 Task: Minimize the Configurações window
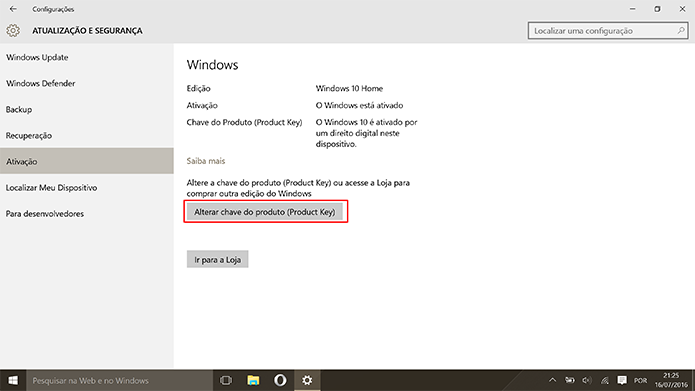coord(633,9)
